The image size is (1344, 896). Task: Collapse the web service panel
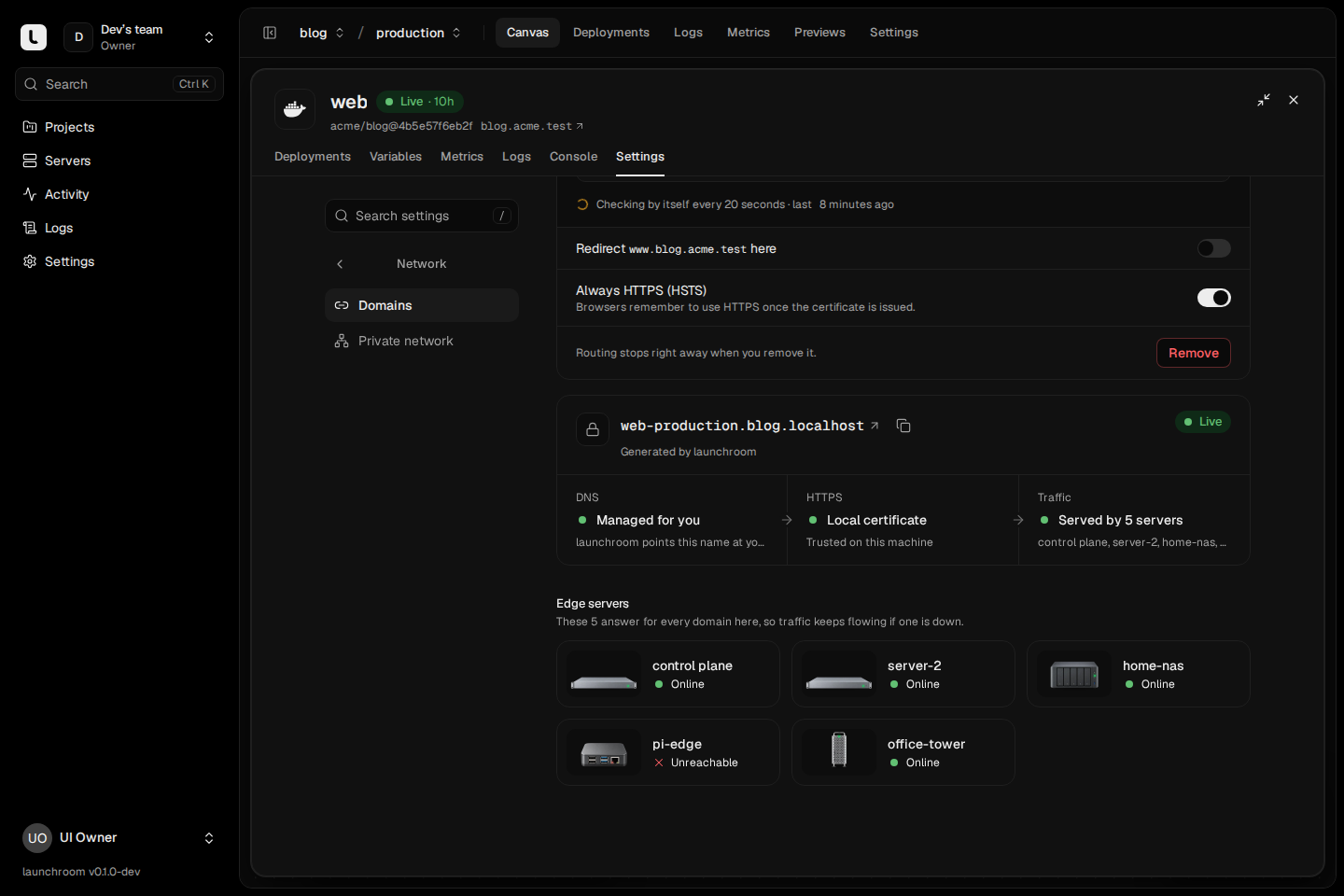coord(1264,100)
